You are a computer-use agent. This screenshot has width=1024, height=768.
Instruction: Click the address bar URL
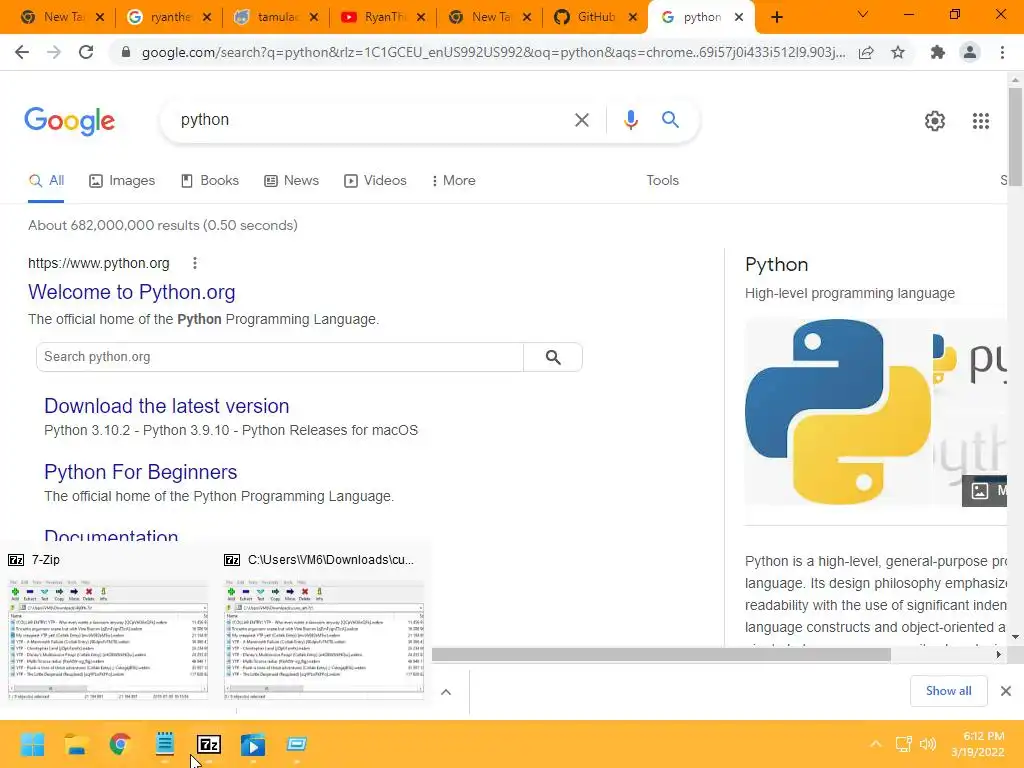coord(493,52)
